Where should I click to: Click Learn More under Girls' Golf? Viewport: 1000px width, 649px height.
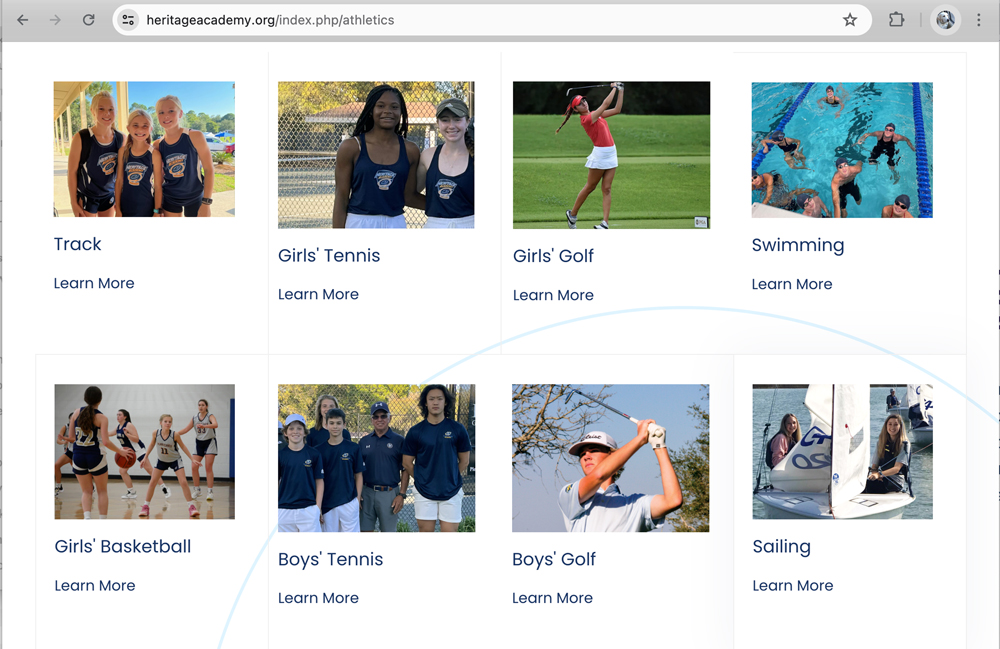point(553,296)
